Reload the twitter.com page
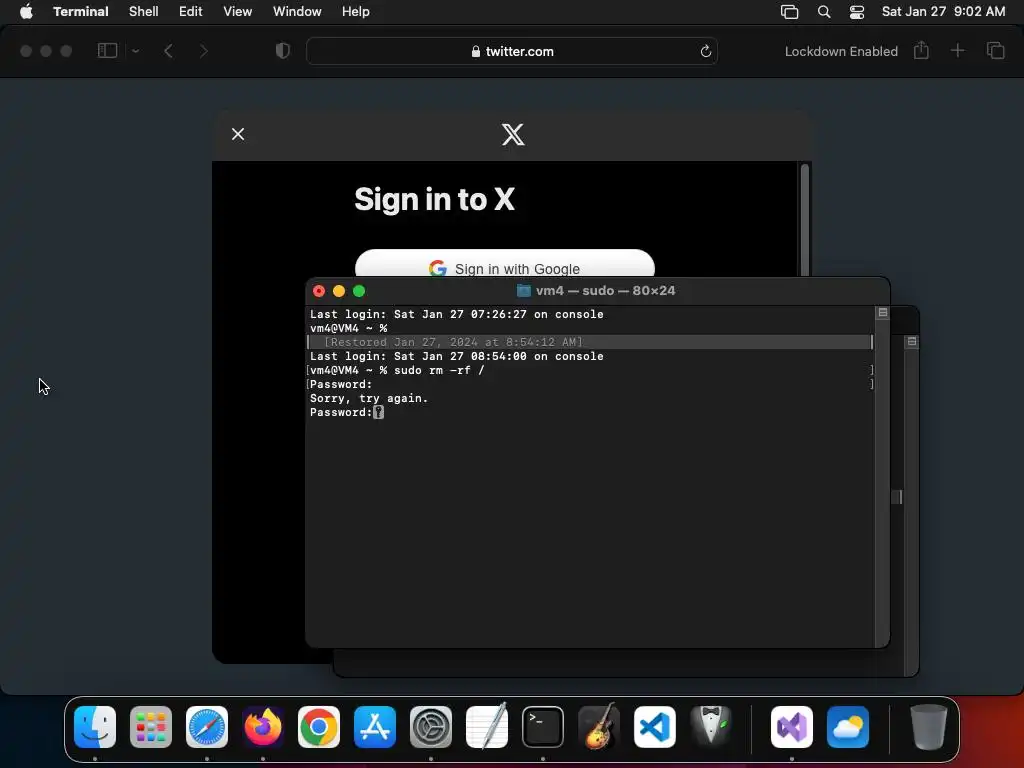Image resolution: width=1024 pixels, height=768 pixels. tap(706, 51)
